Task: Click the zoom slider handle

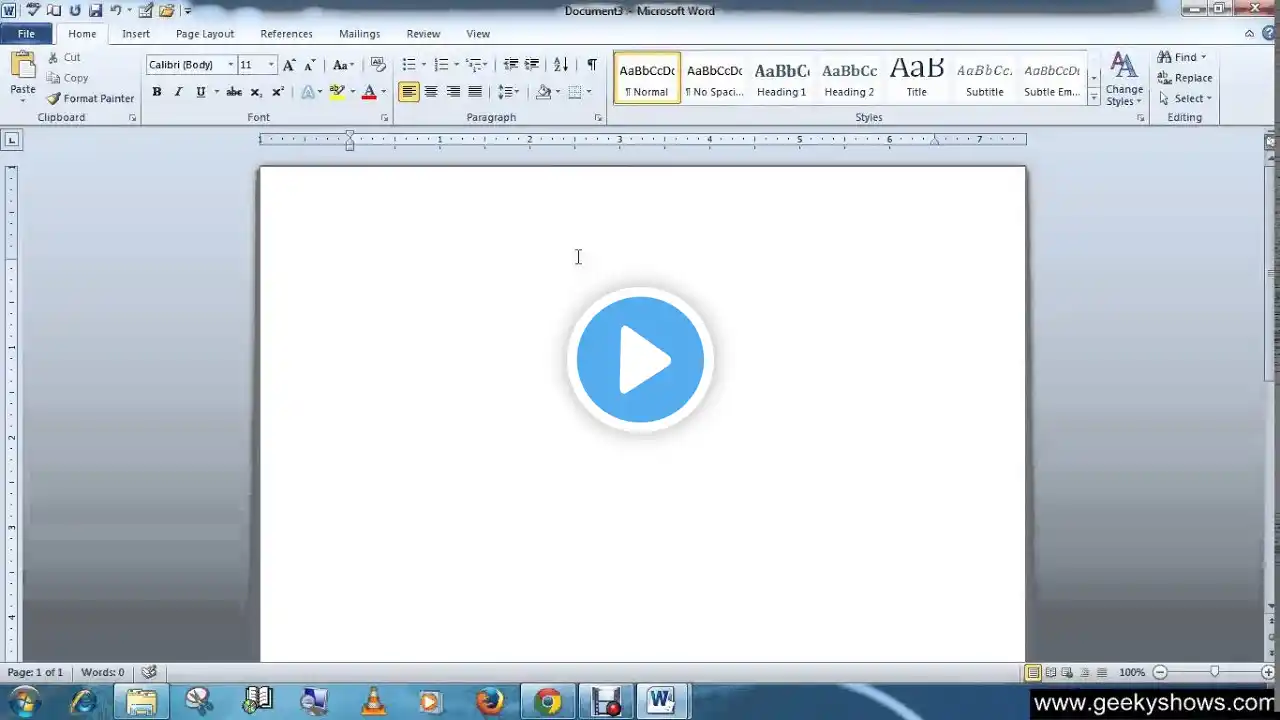Action: click(1214, 673)
